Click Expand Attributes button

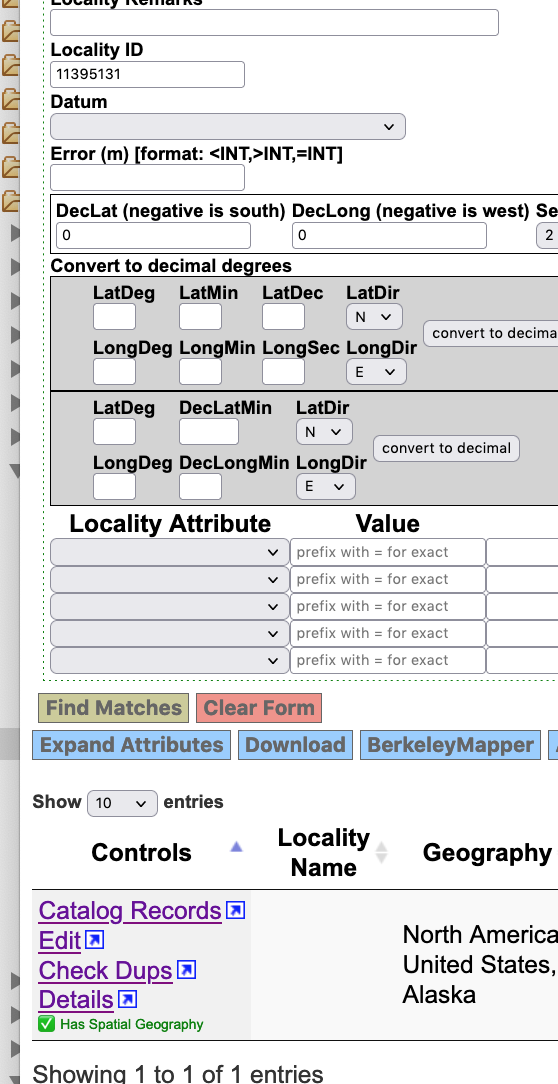(131, 745)
